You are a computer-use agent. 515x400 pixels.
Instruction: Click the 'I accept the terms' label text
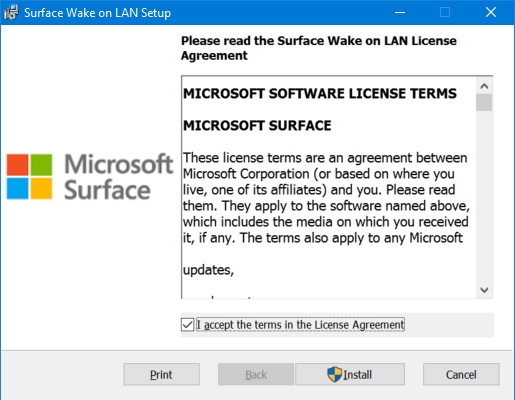click(300, 325)
